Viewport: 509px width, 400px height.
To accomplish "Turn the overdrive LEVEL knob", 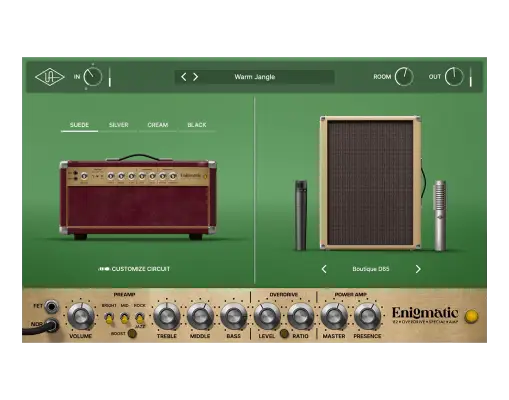I will pos(267,316).
